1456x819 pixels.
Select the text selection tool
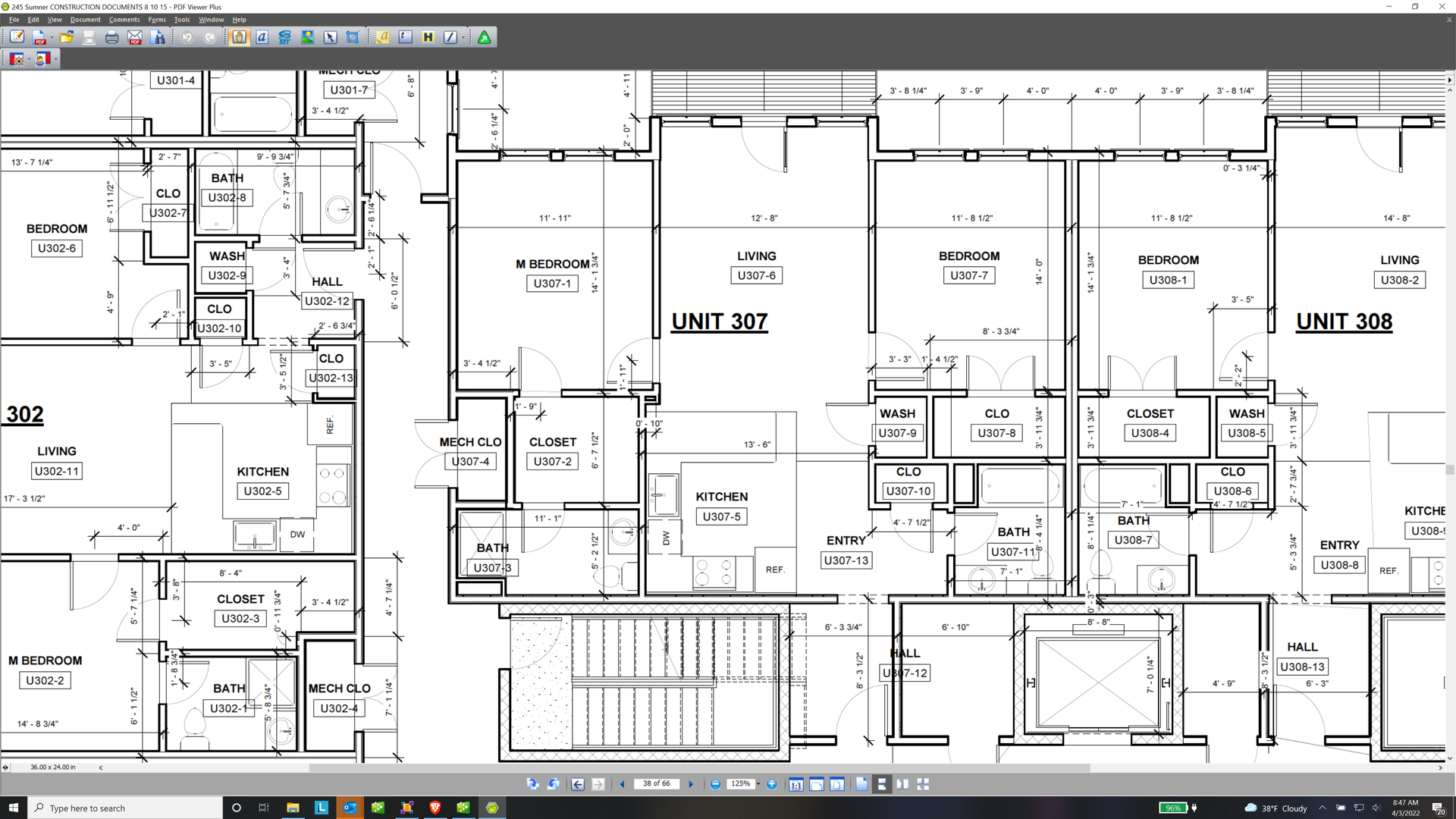tap(262, 37)
